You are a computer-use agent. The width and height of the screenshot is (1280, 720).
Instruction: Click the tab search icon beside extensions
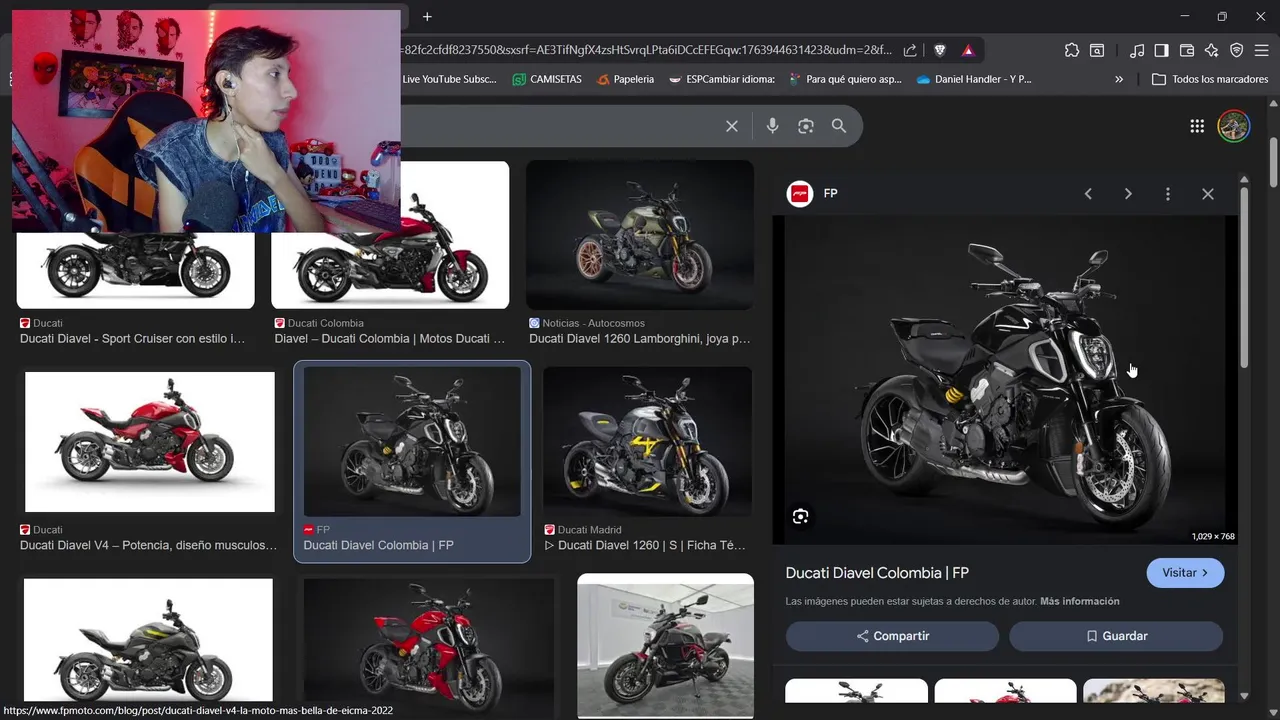click(x=1097, y=50)
